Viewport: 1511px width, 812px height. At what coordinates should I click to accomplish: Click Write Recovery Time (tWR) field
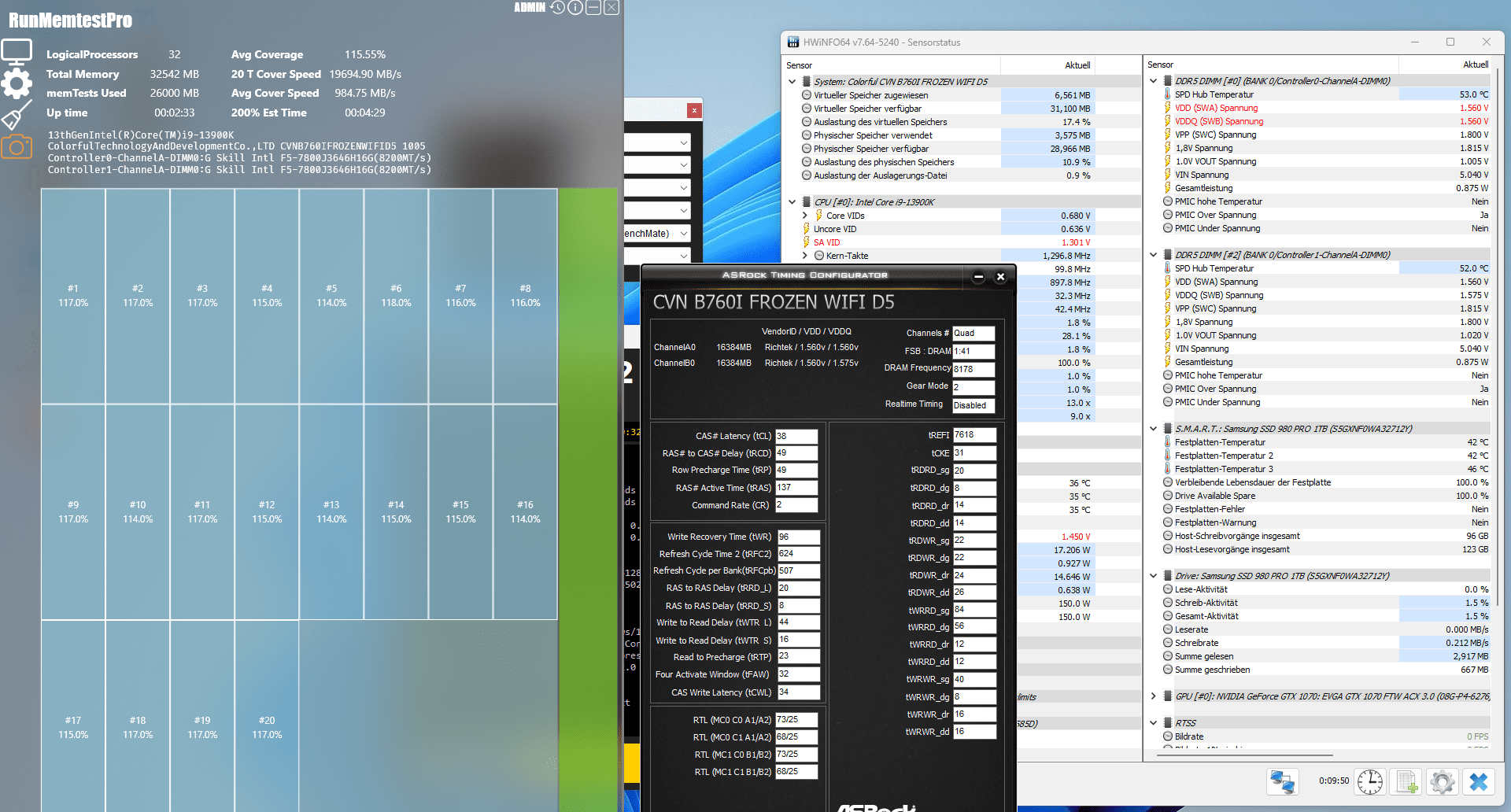[799, 537]
